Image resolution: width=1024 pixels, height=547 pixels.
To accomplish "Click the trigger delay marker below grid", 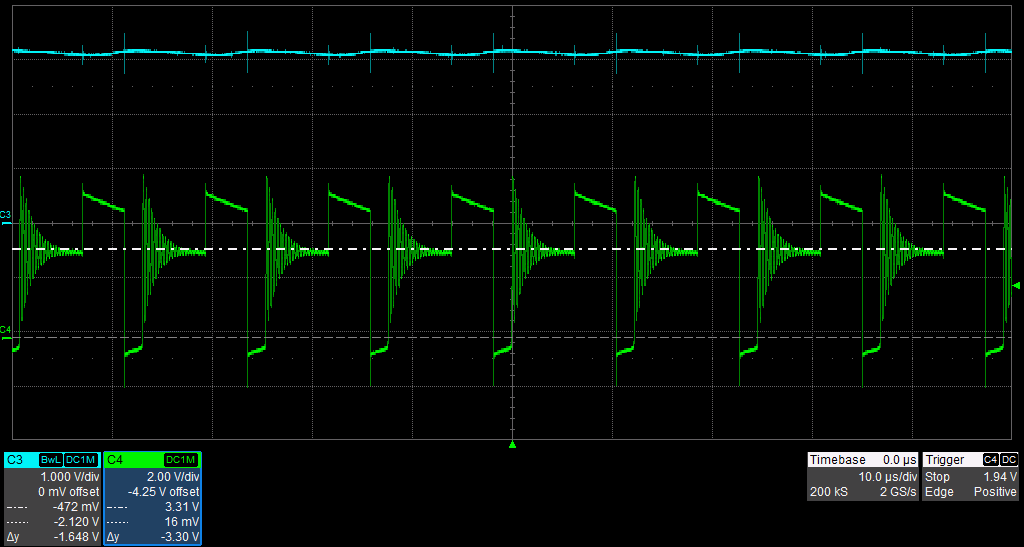I will click(x=512, y=445).
